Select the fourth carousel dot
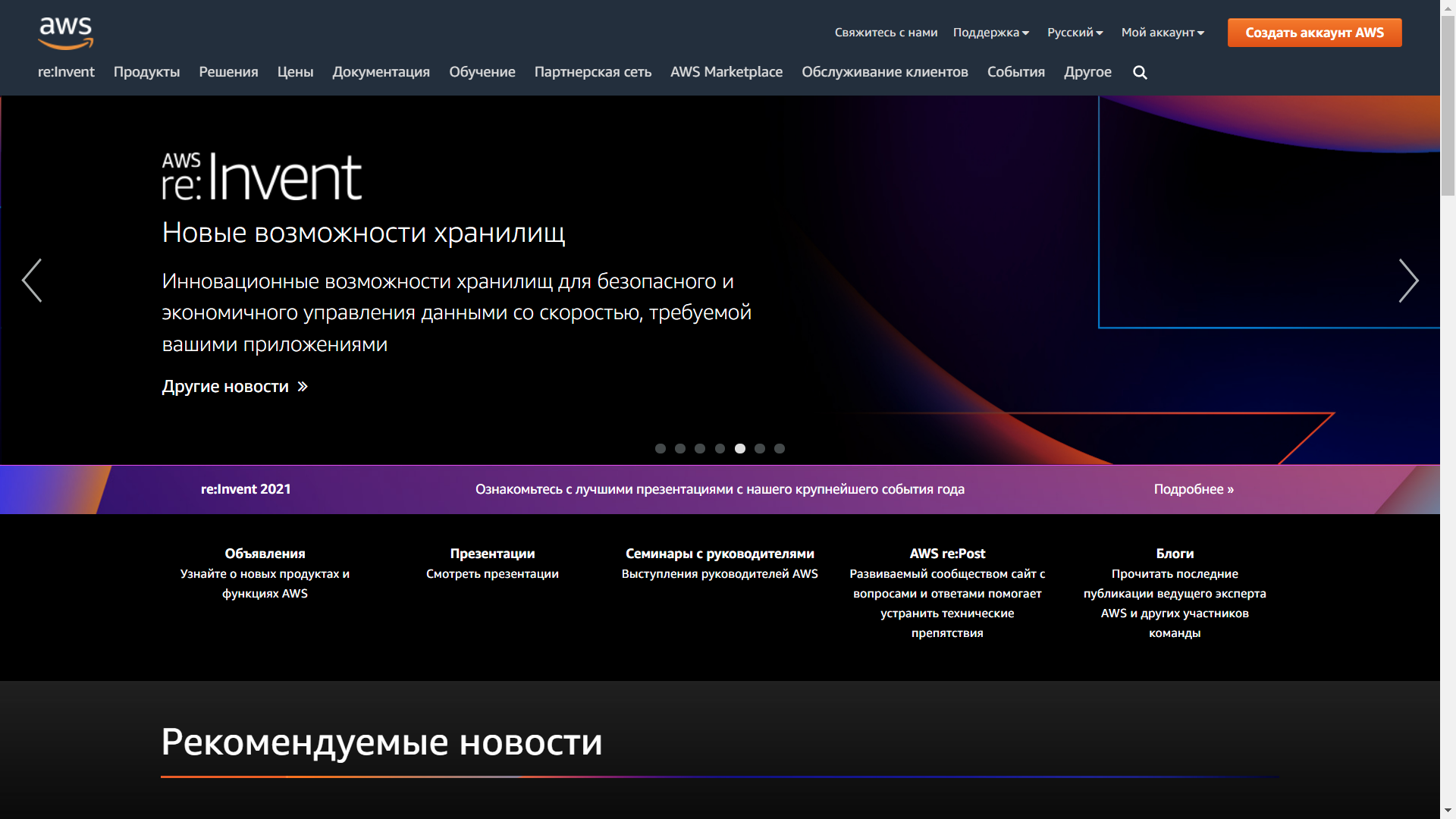Viewport: 1456px width, 819px height. 720,449
